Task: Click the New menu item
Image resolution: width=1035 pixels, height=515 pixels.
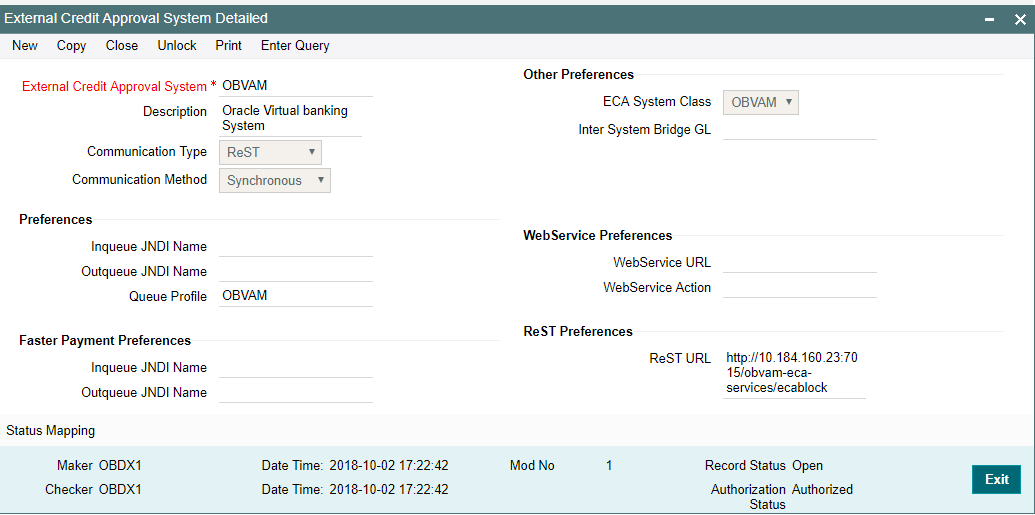Action: 25,46
